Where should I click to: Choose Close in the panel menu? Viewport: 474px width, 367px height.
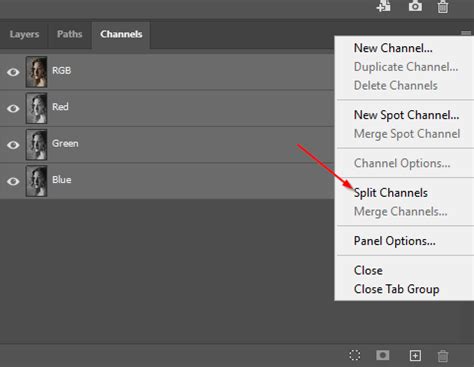coord(368,270)
